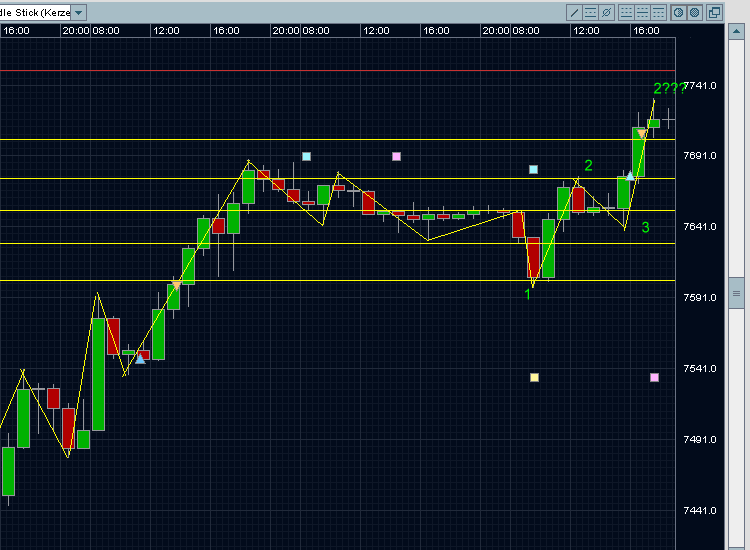Viewport: 750px width, 550px height.
Task: Select the parallel horizontal lines tool
Action: (590, 12)
